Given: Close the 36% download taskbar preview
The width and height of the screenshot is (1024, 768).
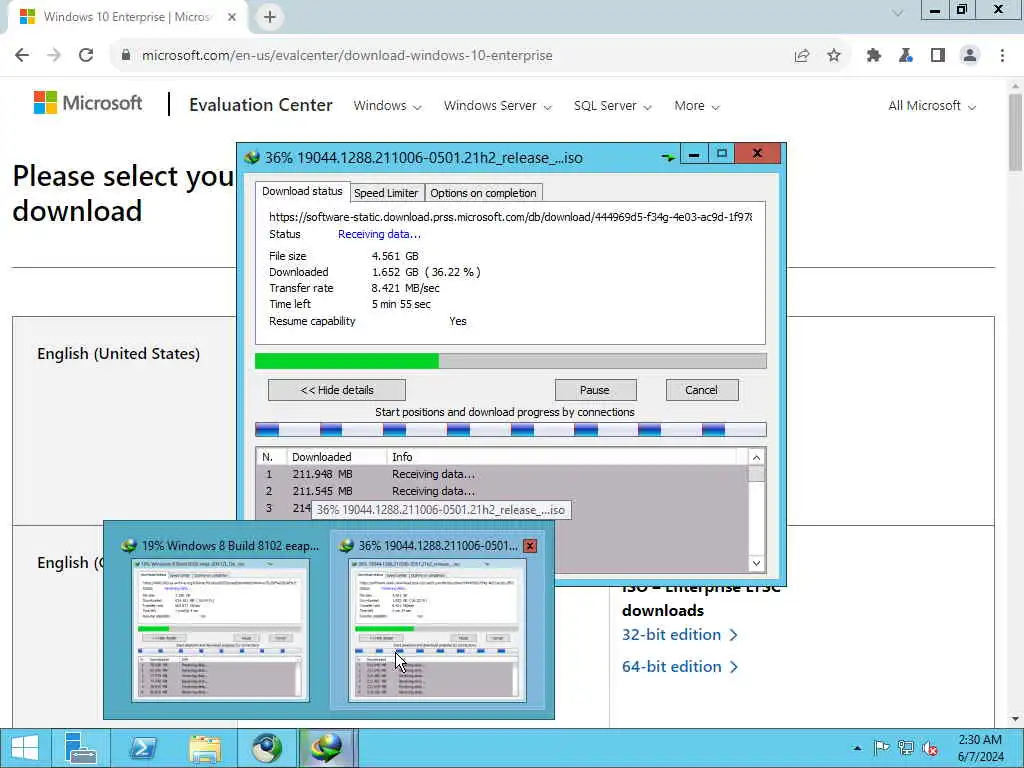Looking at the screenshot, I should (530, 545).
